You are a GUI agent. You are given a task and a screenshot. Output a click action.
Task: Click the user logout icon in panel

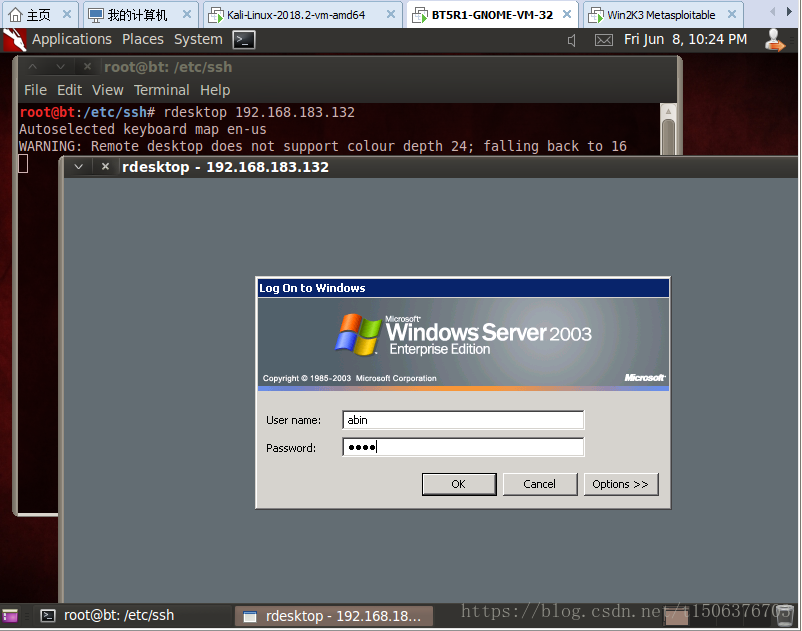pos(774,40)
